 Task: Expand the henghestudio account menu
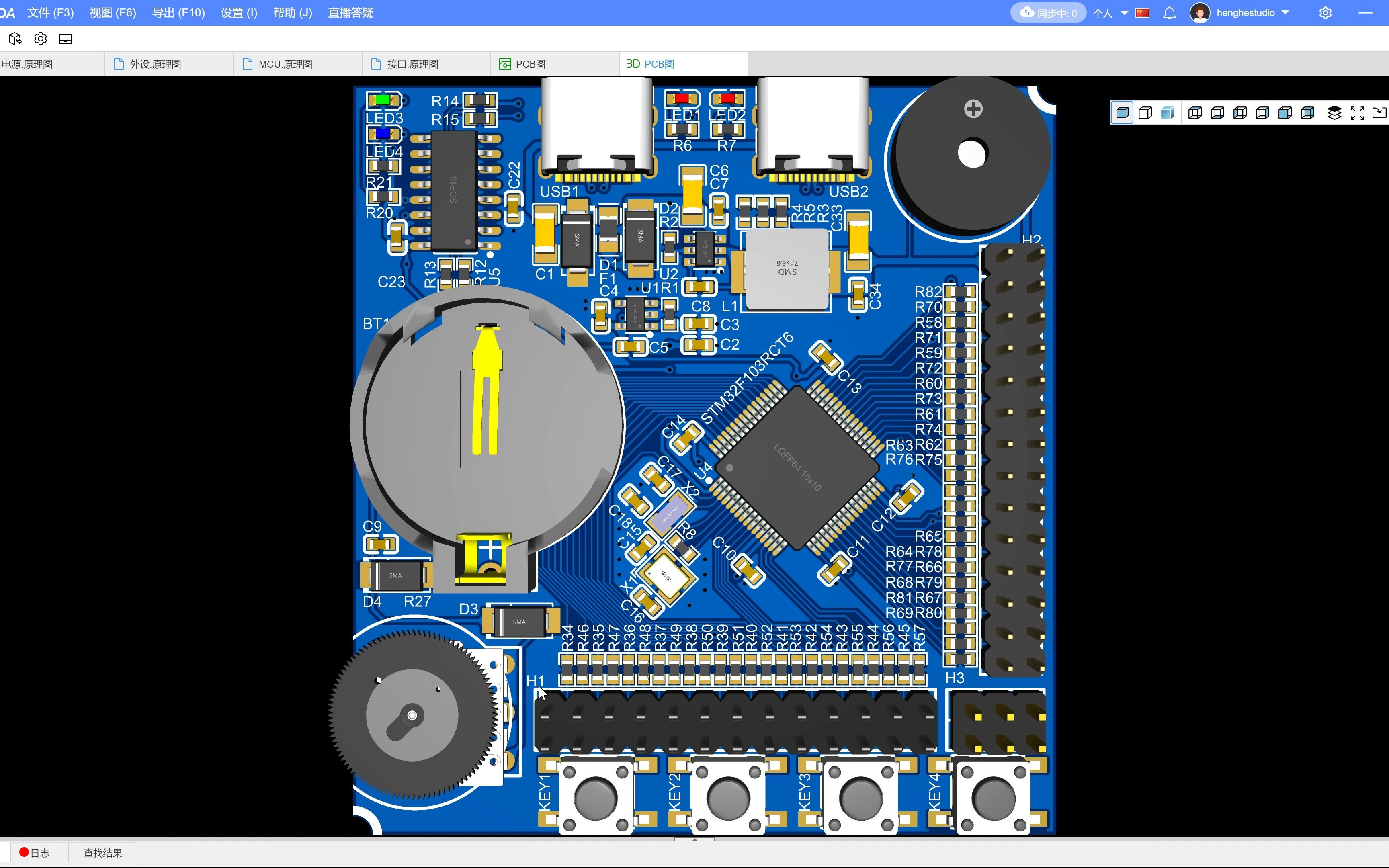[x=1251, y=12]
